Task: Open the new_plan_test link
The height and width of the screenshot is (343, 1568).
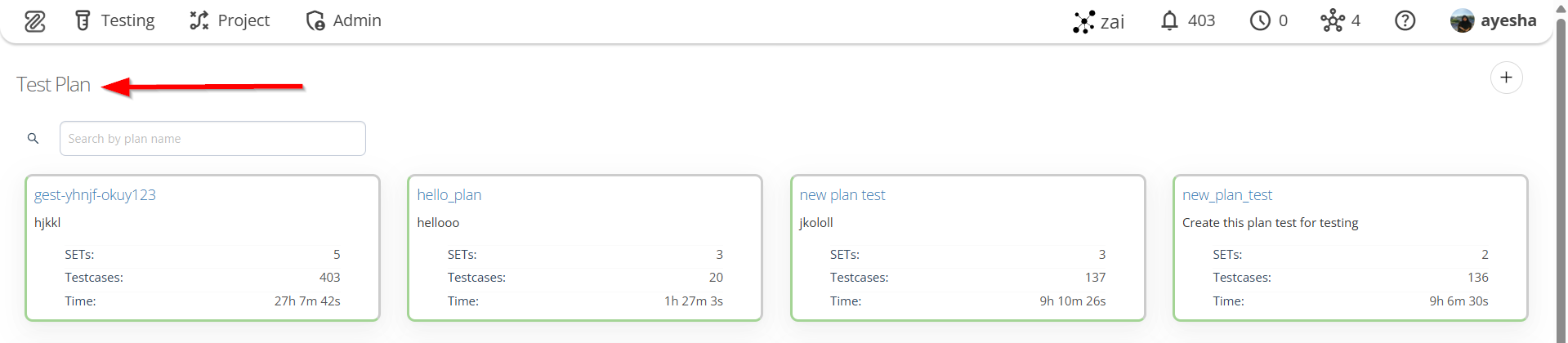Action: point(1227,195)
